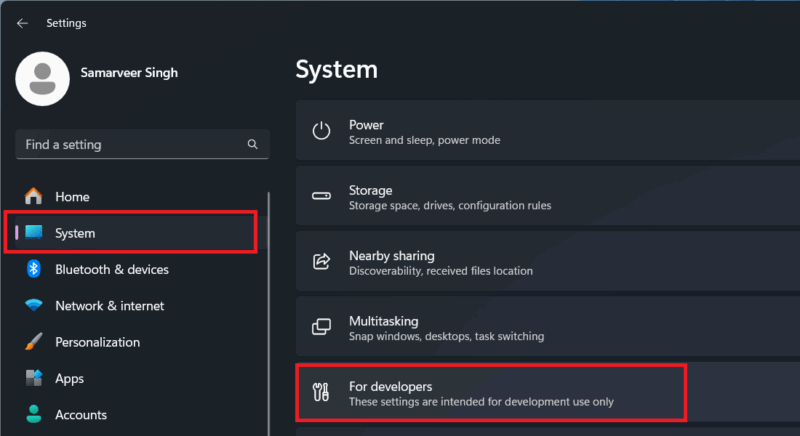The image size is (800, 436).
Task: Click the Home house icon
Action: [x=34, y=196]
